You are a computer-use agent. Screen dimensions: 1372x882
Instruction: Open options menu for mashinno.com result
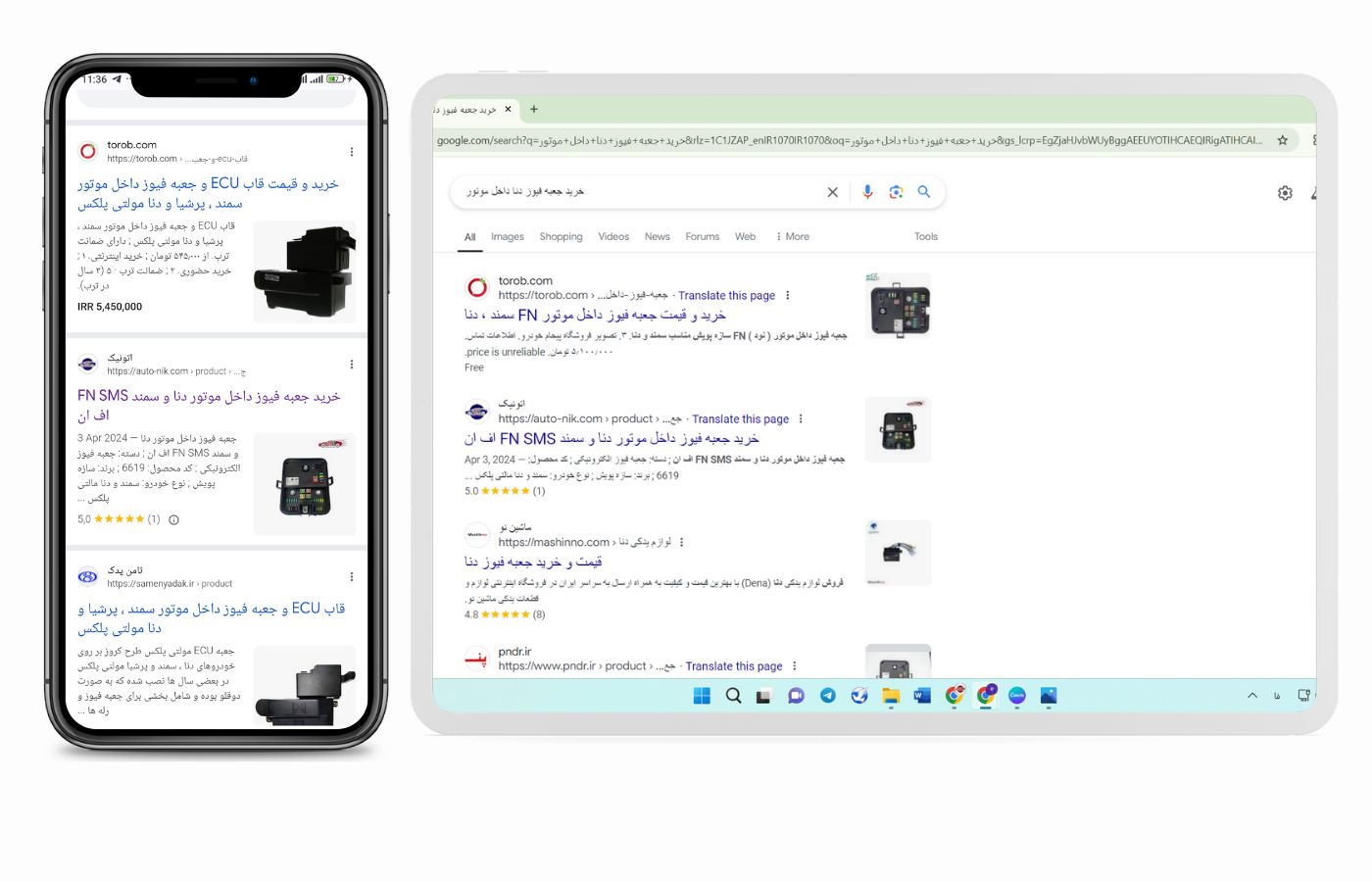tap(681, 542)
